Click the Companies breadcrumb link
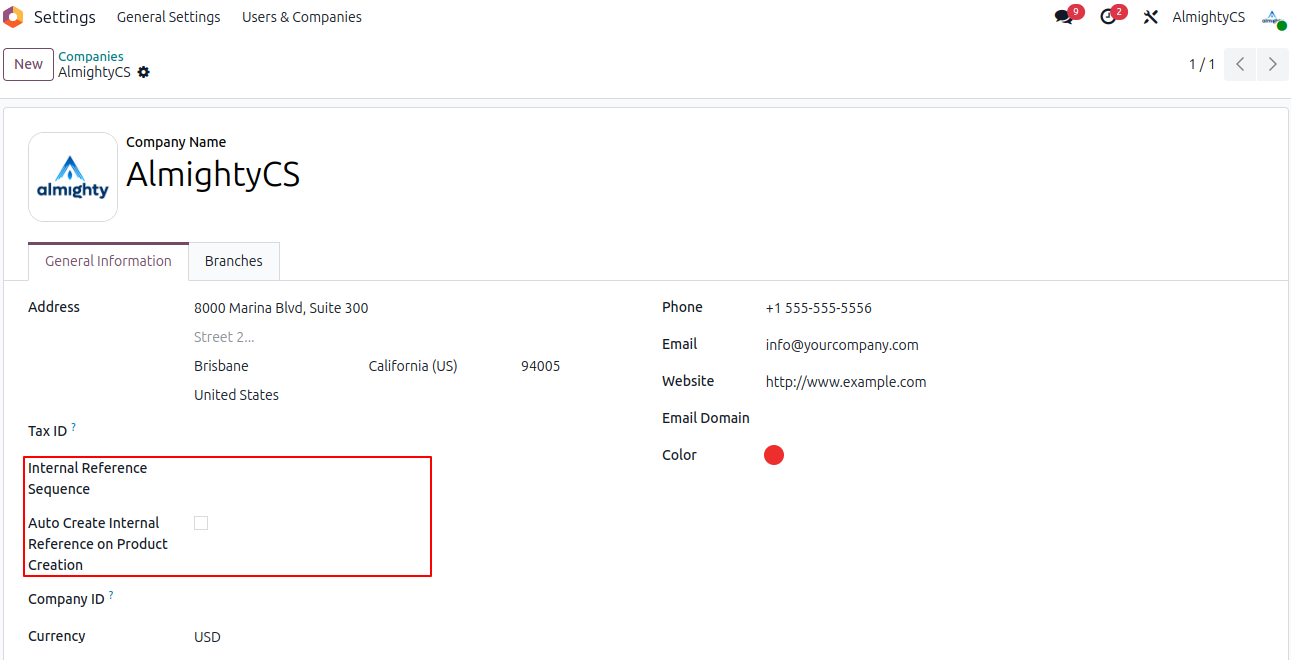1291x660 pixels. tap(91, 56)
